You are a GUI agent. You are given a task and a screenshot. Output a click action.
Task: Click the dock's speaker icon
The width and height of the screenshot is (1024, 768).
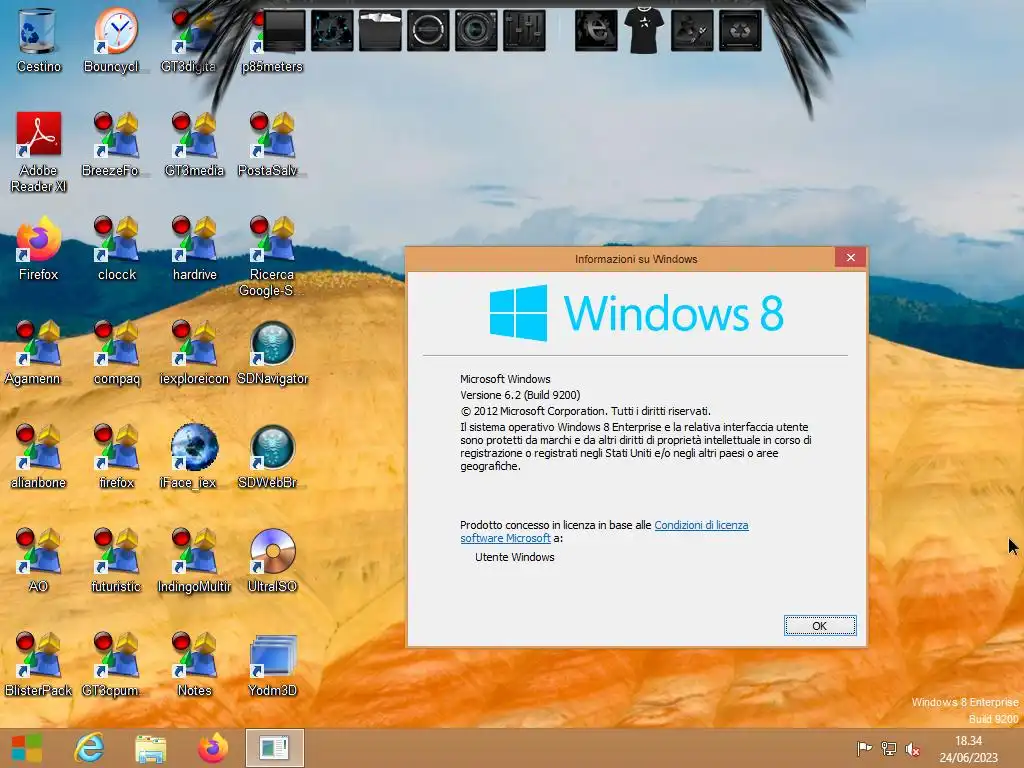click(476, 30)
